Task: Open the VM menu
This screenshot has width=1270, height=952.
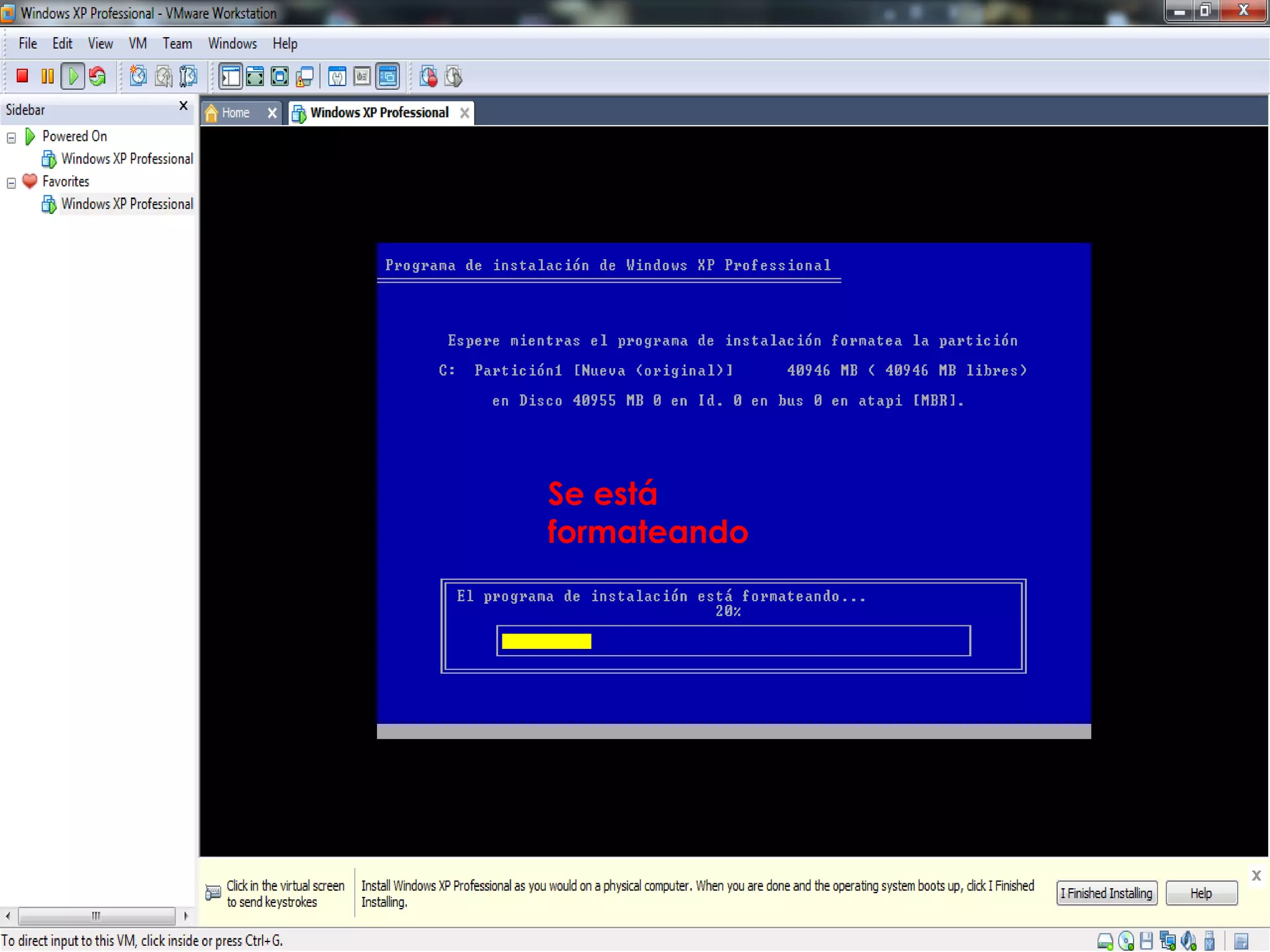Action: [x=137, y=43]
